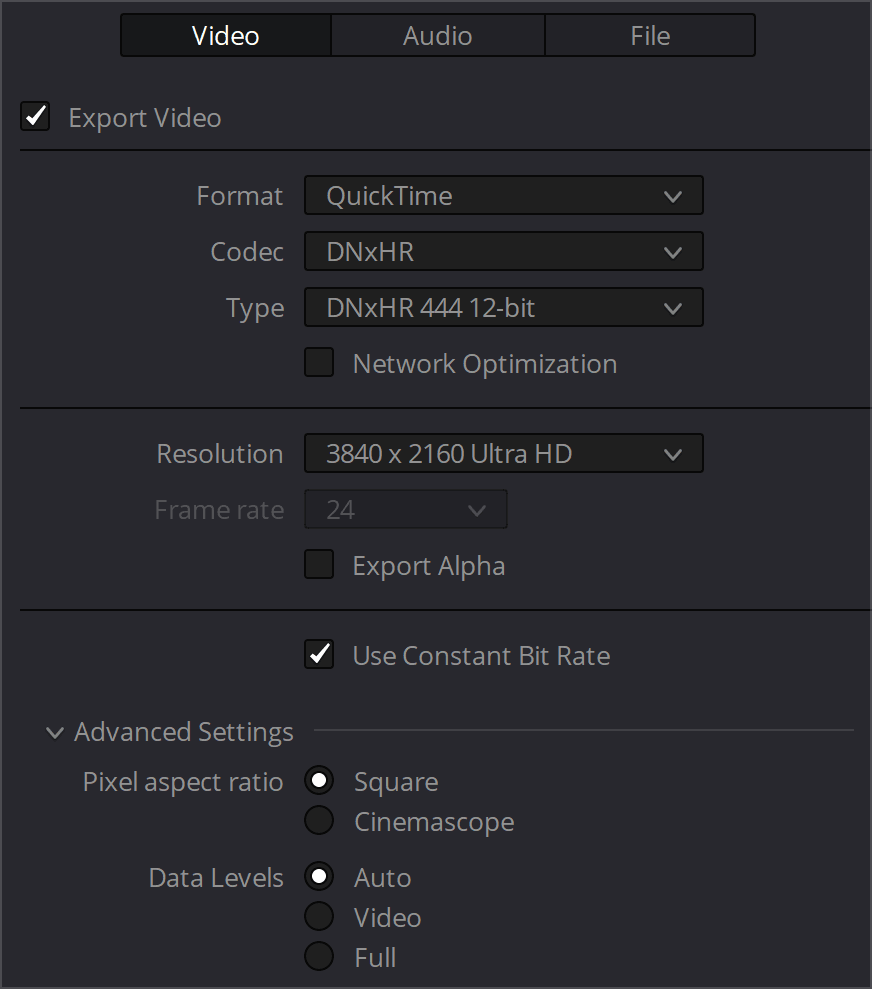Enable Network Optimization checkbox
872x989 pixels.
pyautogui.click(x=319, y=363)
